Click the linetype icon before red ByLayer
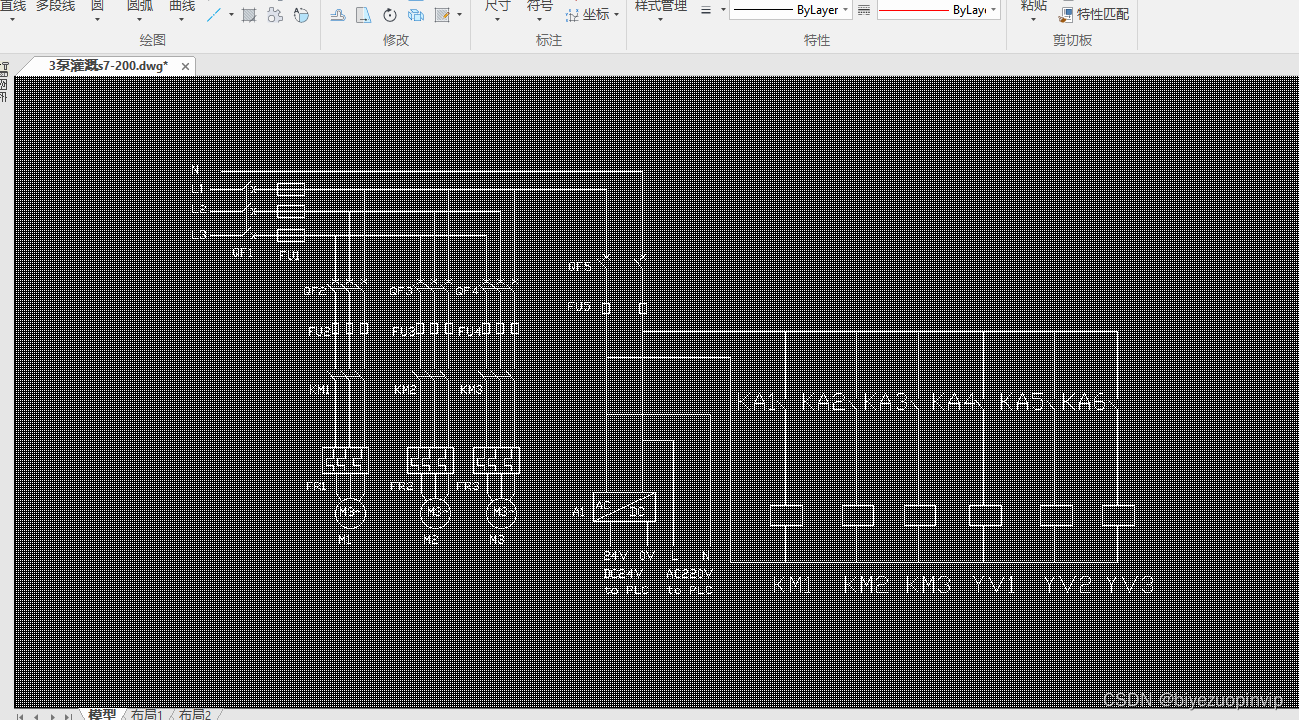 (x=864, y=10)
